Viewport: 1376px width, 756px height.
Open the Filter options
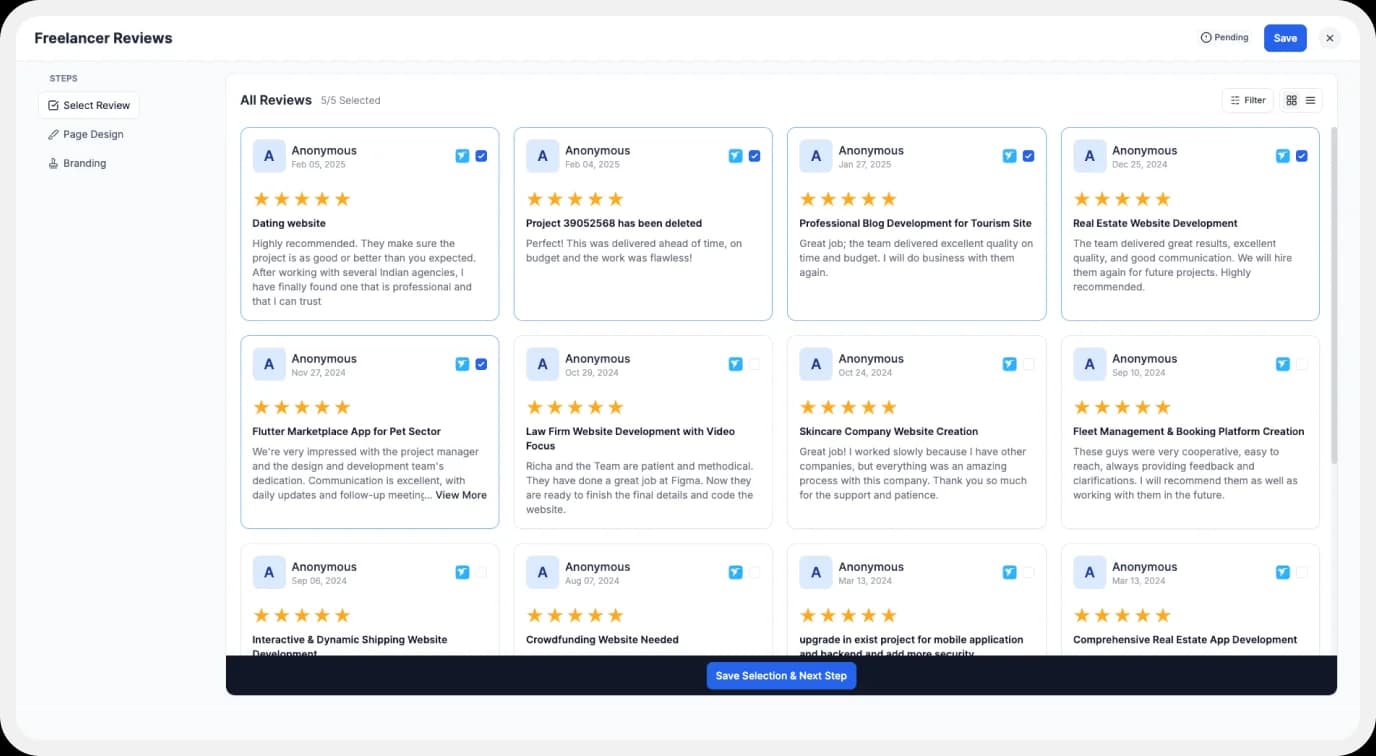1247,100
